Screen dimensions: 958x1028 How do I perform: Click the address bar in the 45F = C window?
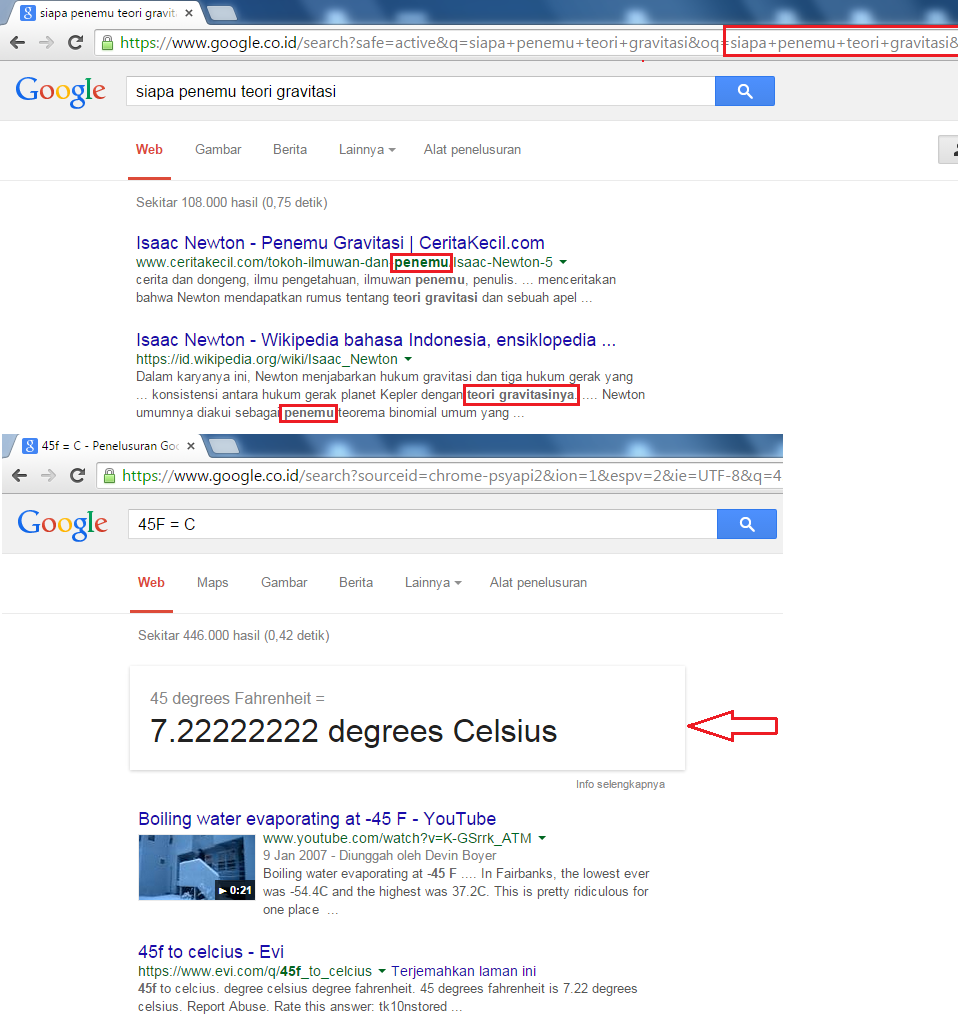click(x=439, y=476)
